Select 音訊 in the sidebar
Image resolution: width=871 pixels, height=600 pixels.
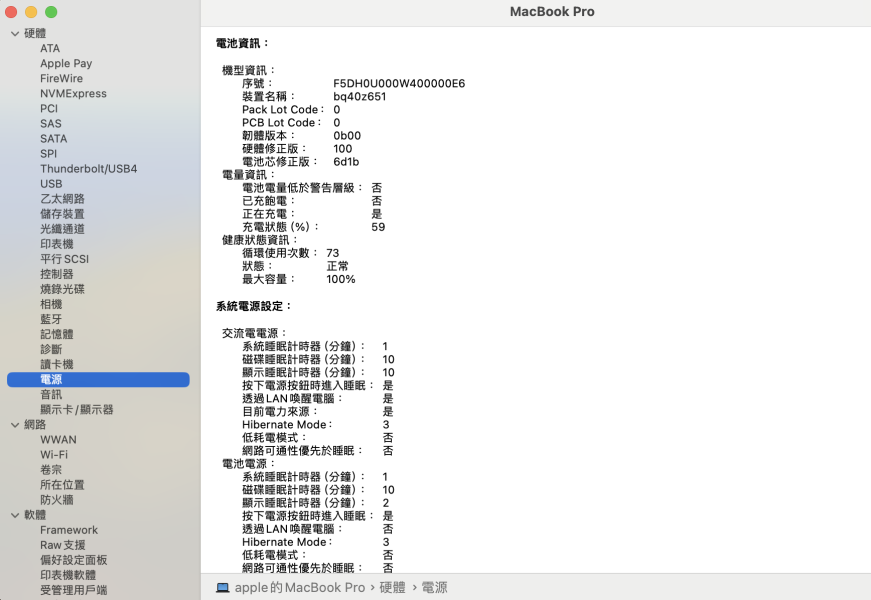(x=51, y=394)
